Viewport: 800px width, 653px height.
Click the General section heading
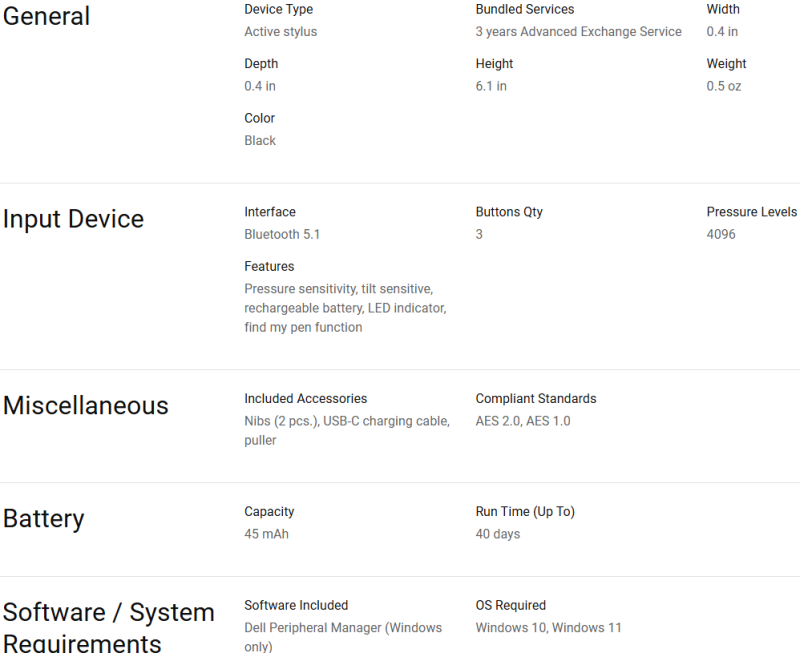(46, 16)
